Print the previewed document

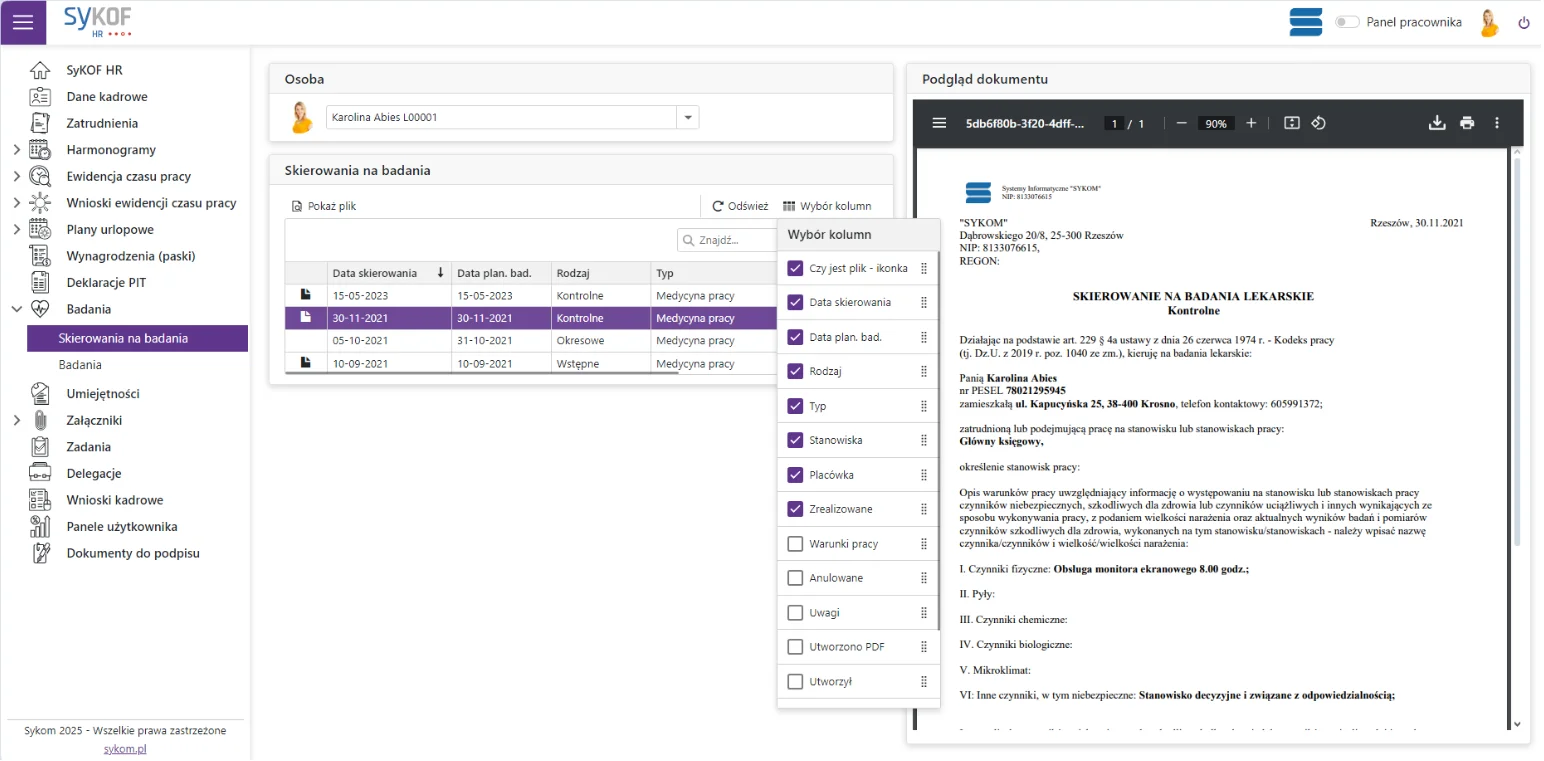pos(1467,123)
